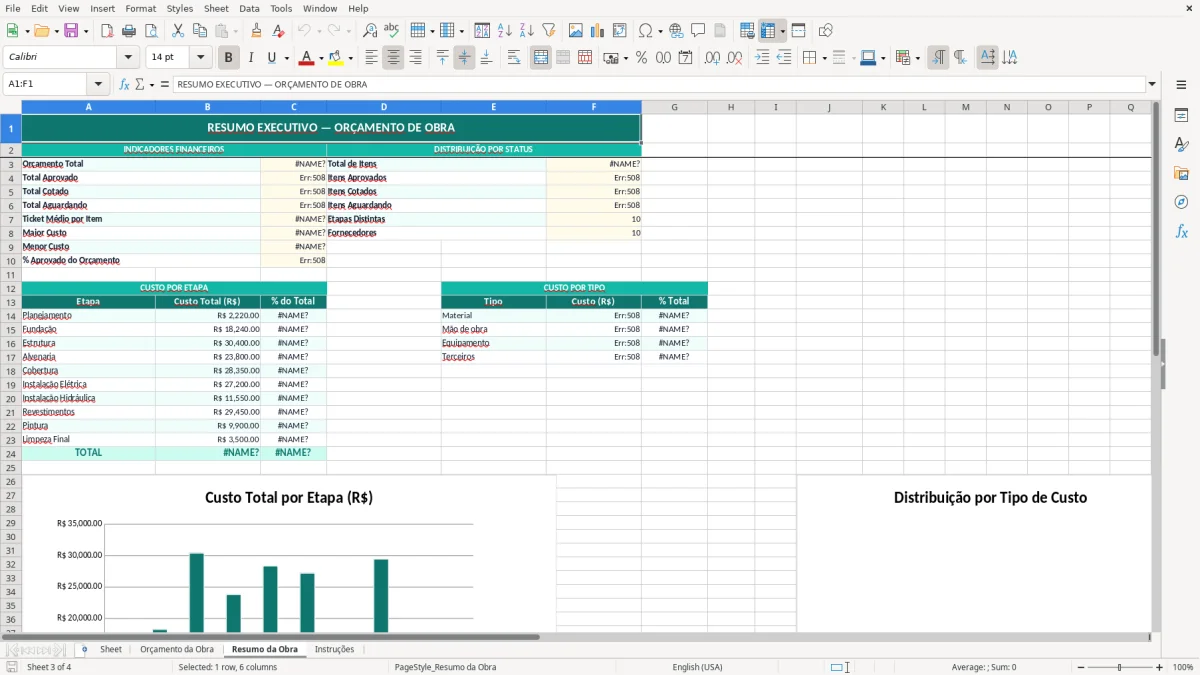1200x675 pixels.
Task: Open the sidebar Navigator panel
Action: coord(1181,202)
